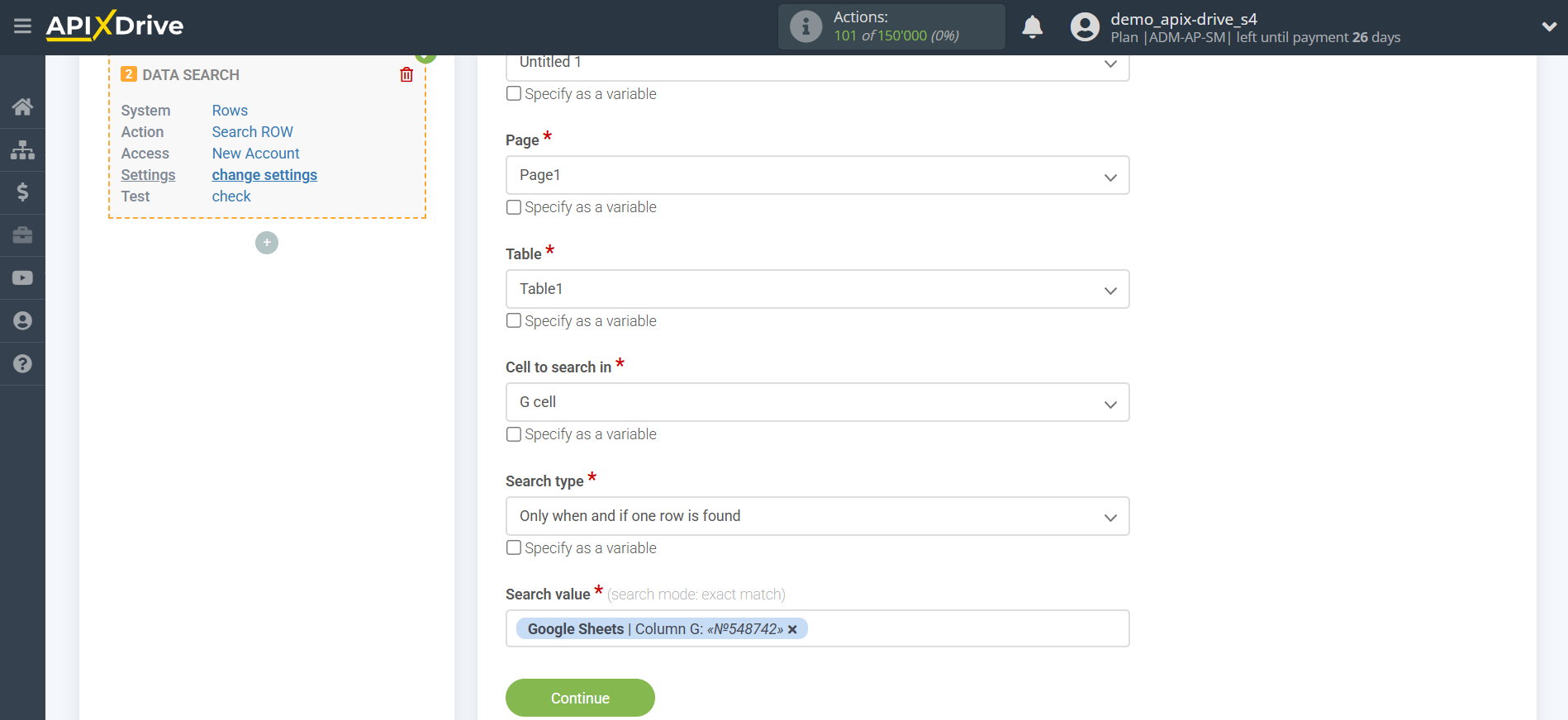Open the help question-mark icon
Viewport: 1568px width, 720px height.
tap(22, 363)
